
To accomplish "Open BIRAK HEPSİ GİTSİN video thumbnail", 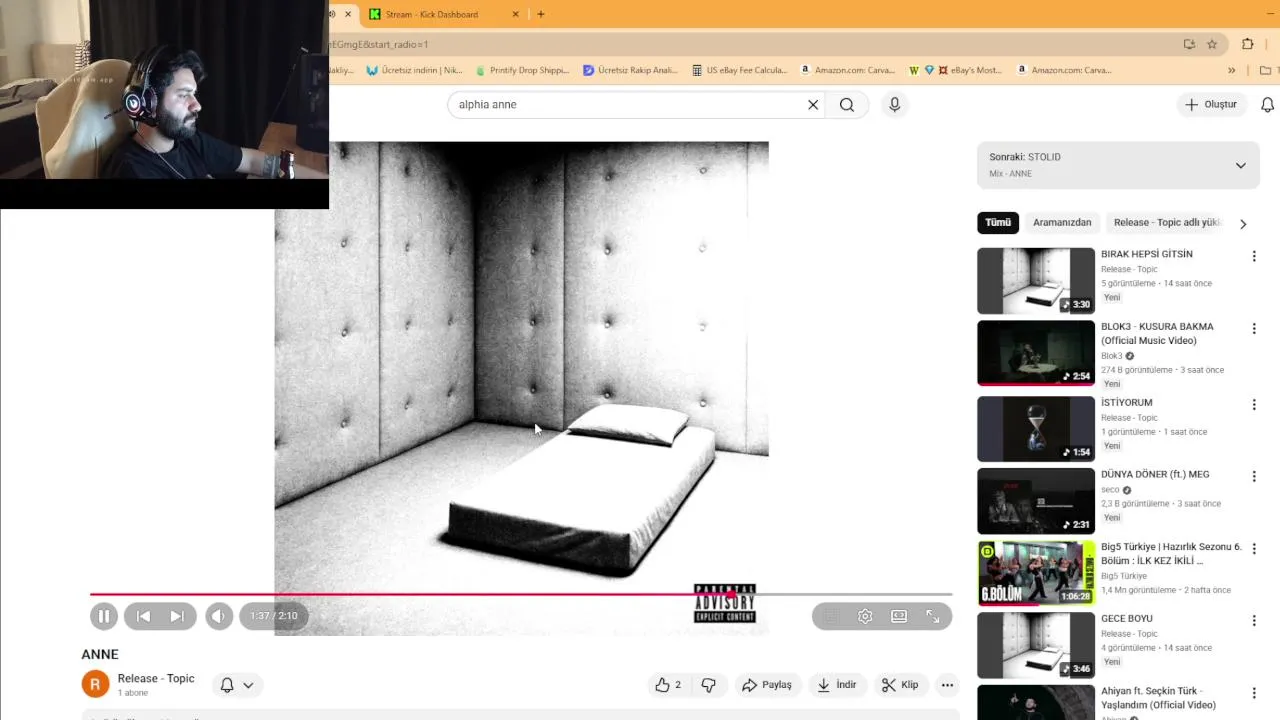I will tap(1036, 281).
